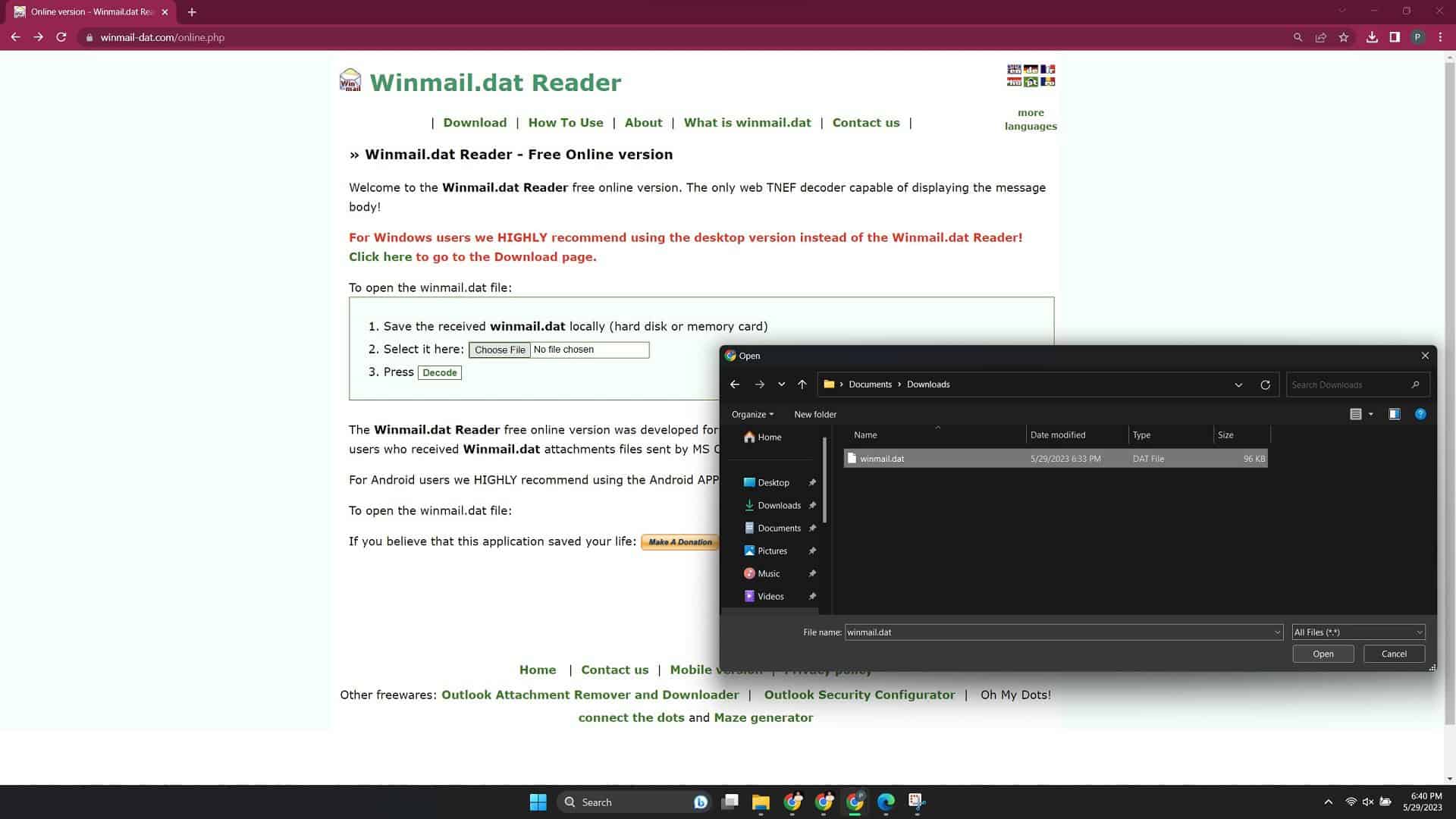Viewport: 1456px width, 819px height.
Task: Select the How To Use menu item
Action: (x=566, y=122)
